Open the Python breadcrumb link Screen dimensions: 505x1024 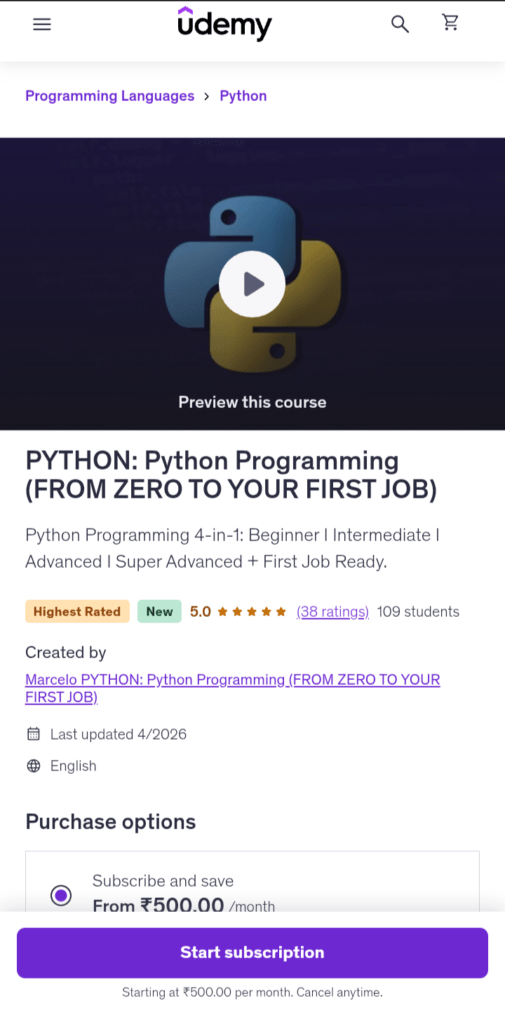243,96
